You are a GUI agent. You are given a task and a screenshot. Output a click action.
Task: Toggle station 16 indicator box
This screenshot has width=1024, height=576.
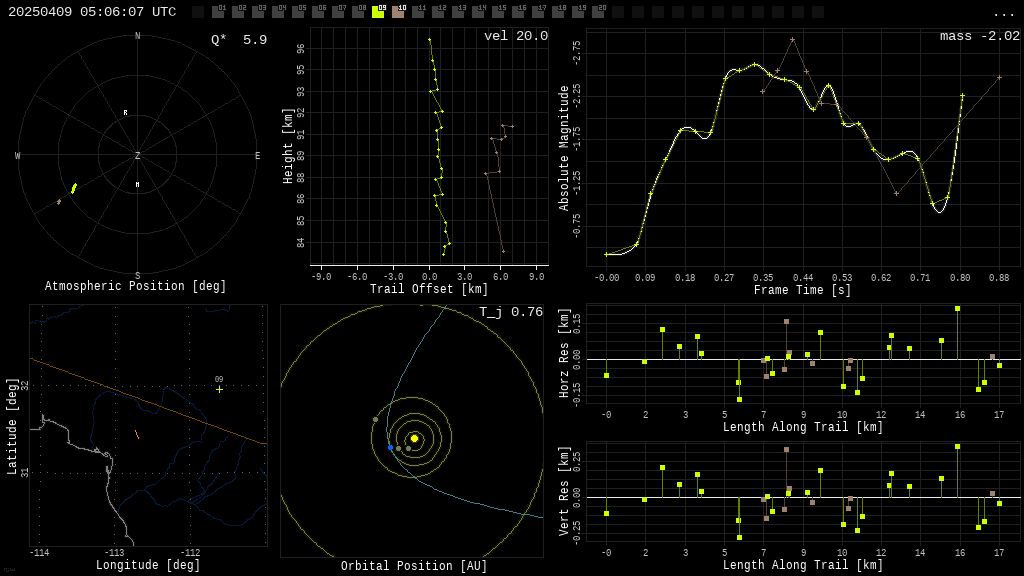pyautogui.click(x=518, y=12)
